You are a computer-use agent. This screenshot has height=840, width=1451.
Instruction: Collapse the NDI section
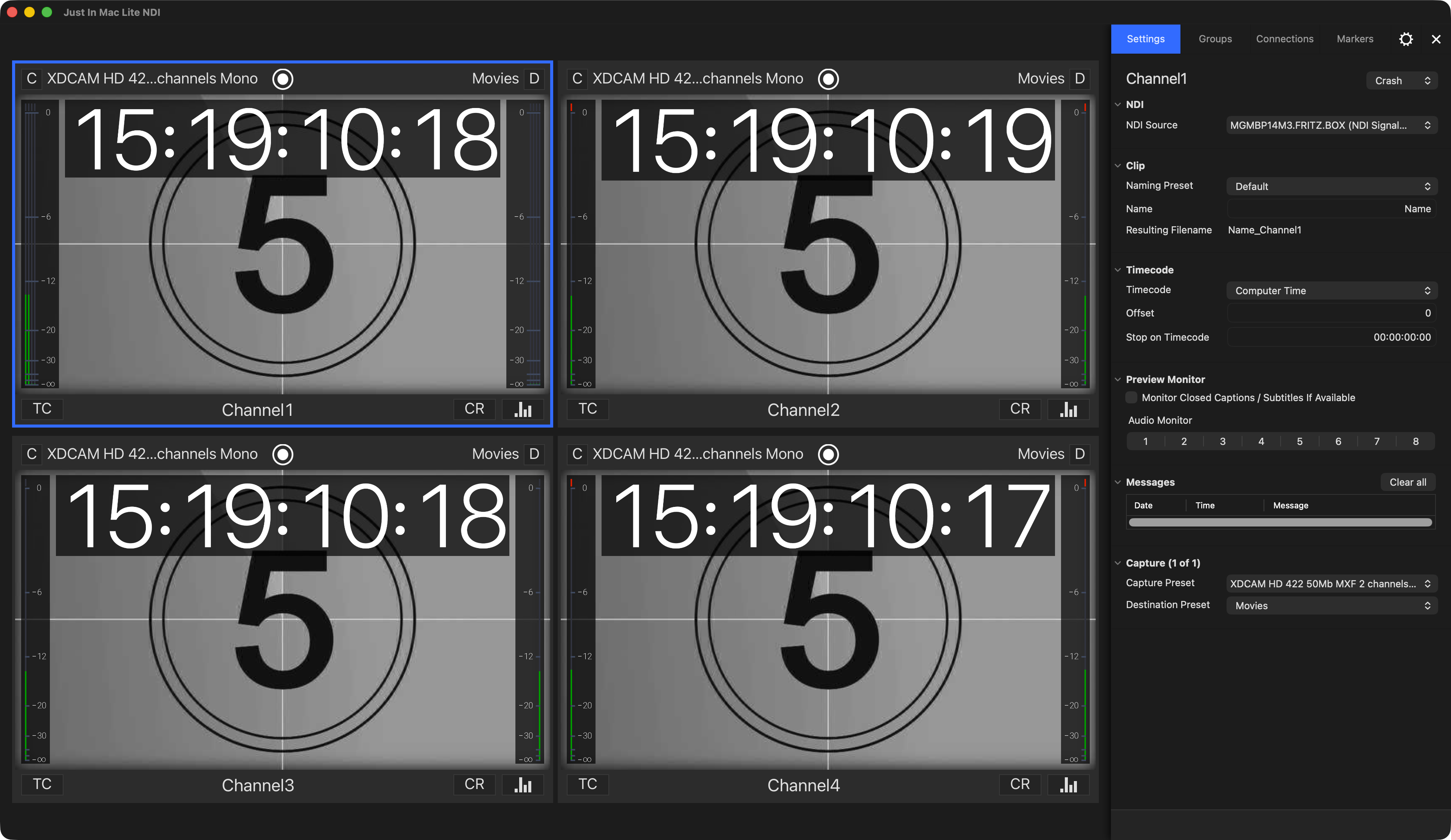(1118, 105)
